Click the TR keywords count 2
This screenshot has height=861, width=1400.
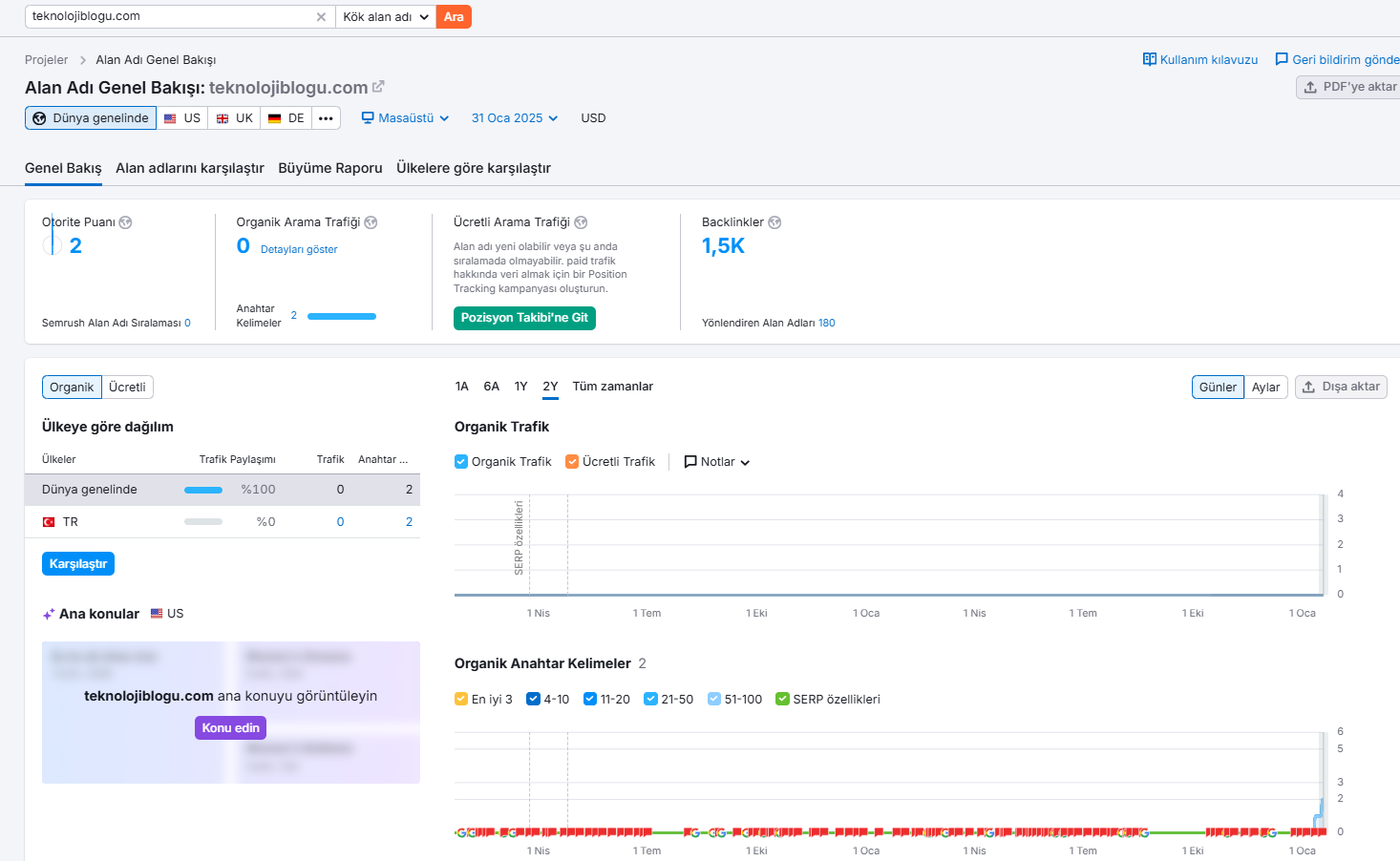pyautogui.click(x=409, y=522)
